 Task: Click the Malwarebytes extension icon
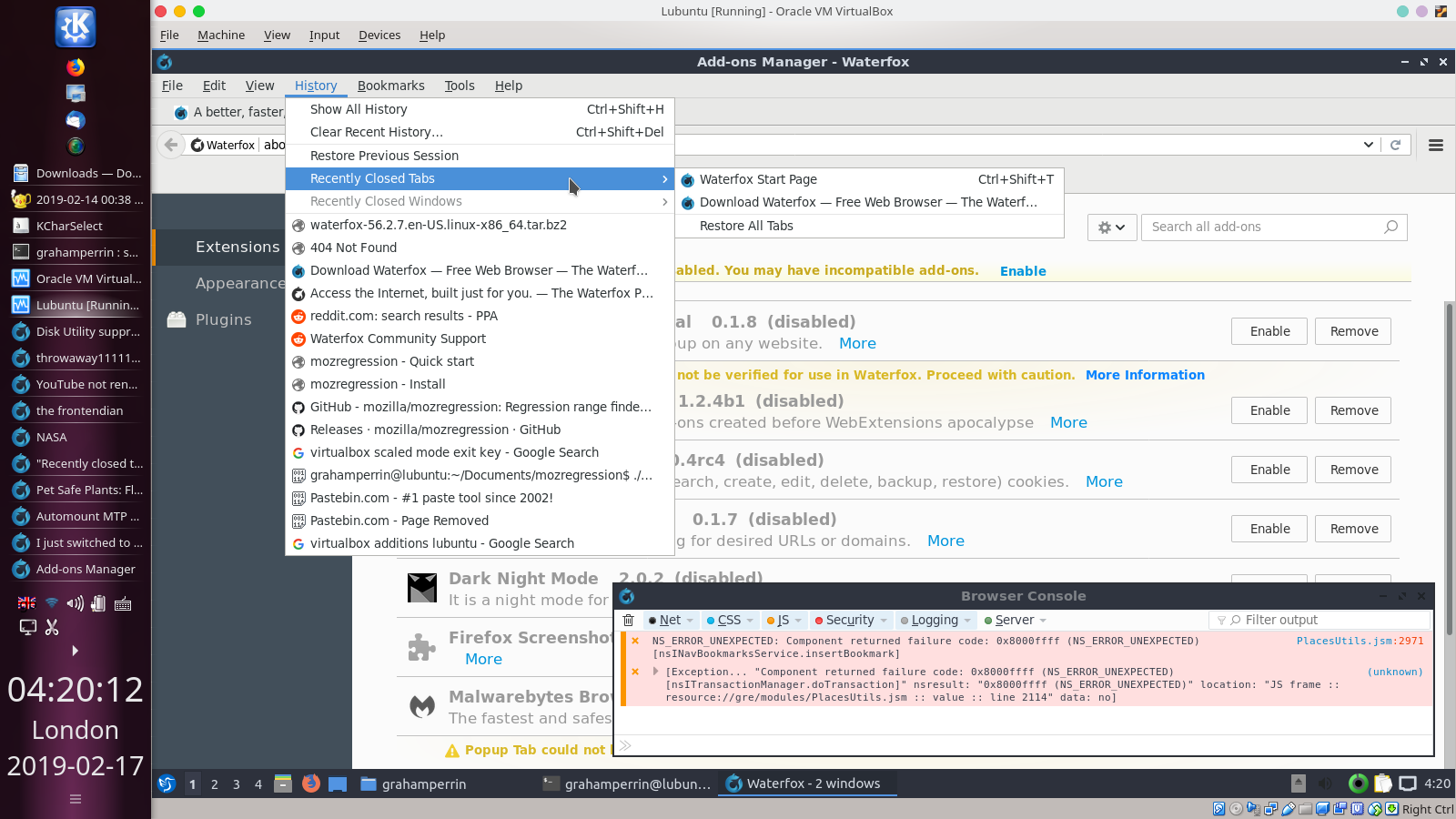click(422, 706)
